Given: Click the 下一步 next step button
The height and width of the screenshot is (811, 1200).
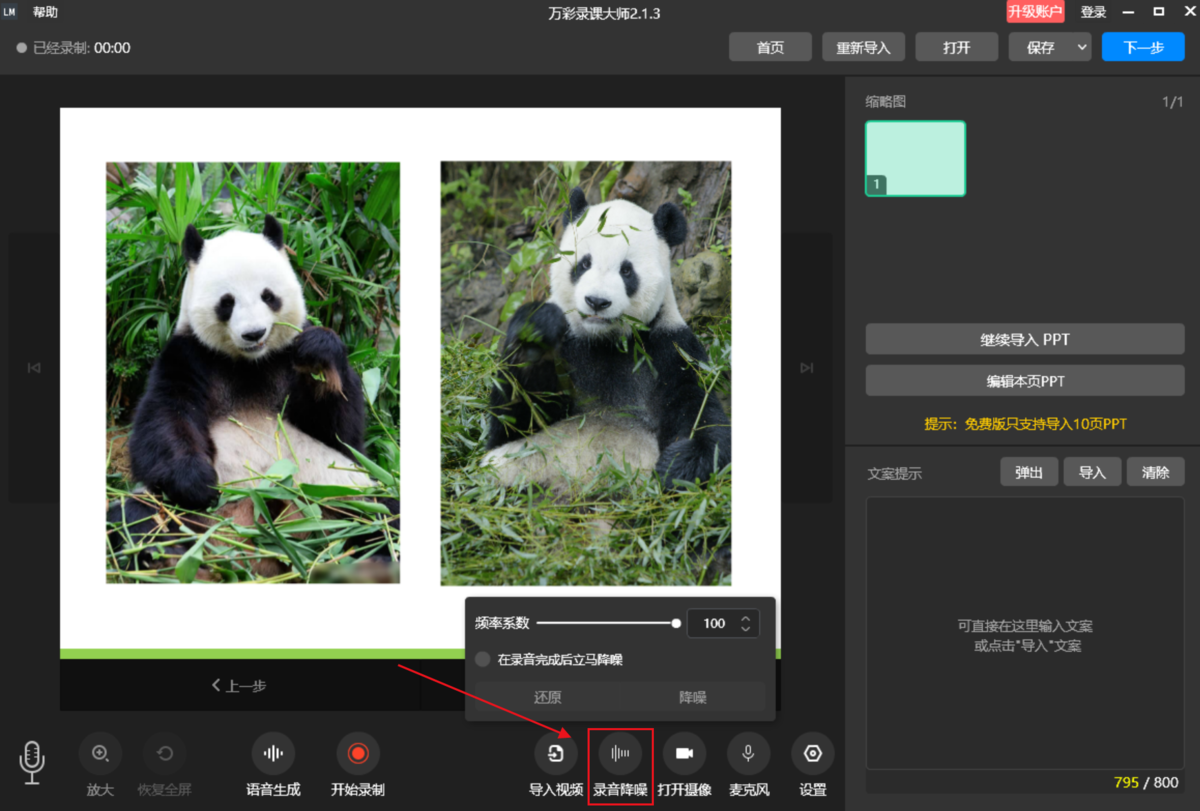Looking at the screenshot, I should tap(1143, 47).
